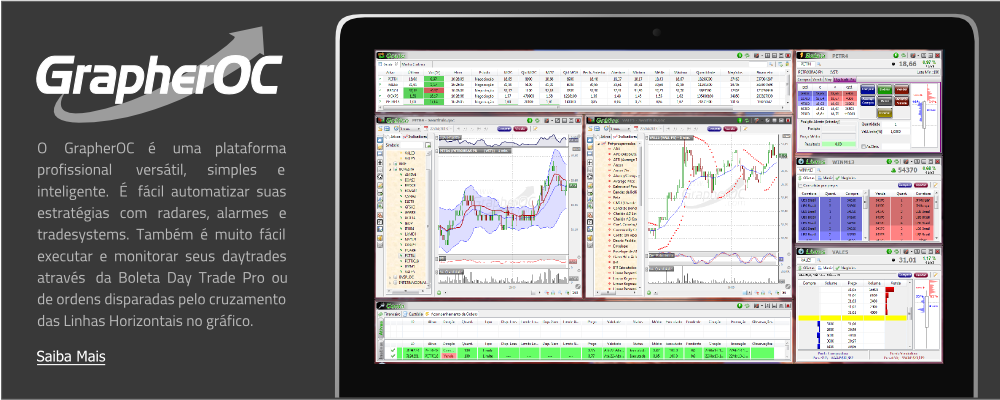Screen dimensions: 1000x400
Task: Switch to Indicadores tab in PETR4 chart
Action: (415, 137)
